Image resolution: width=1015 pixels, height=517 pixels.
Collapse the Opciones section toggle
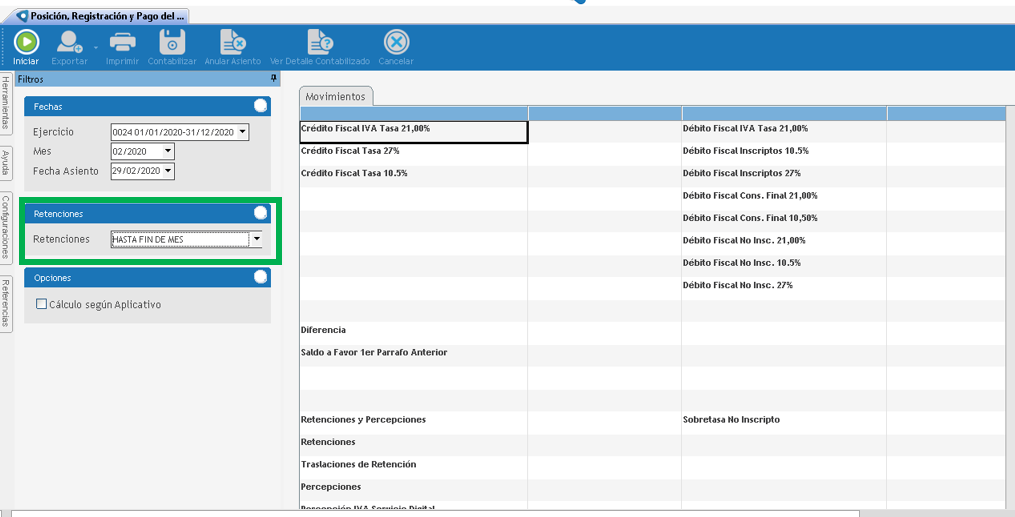point(260,277)
